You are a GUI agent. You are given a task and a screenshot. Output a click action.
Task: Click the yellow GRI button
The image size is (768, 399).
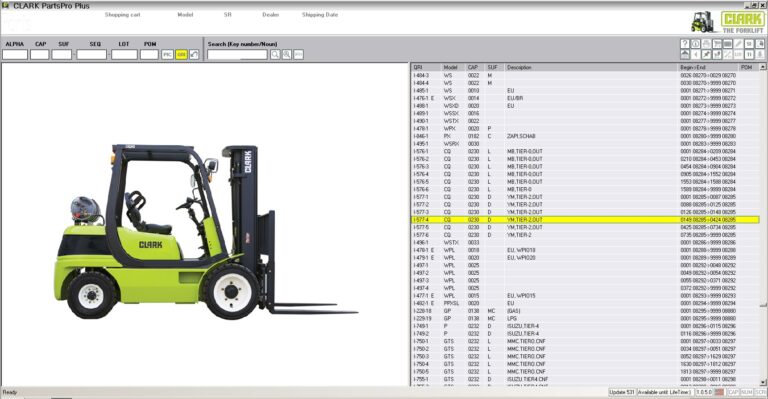181,54
